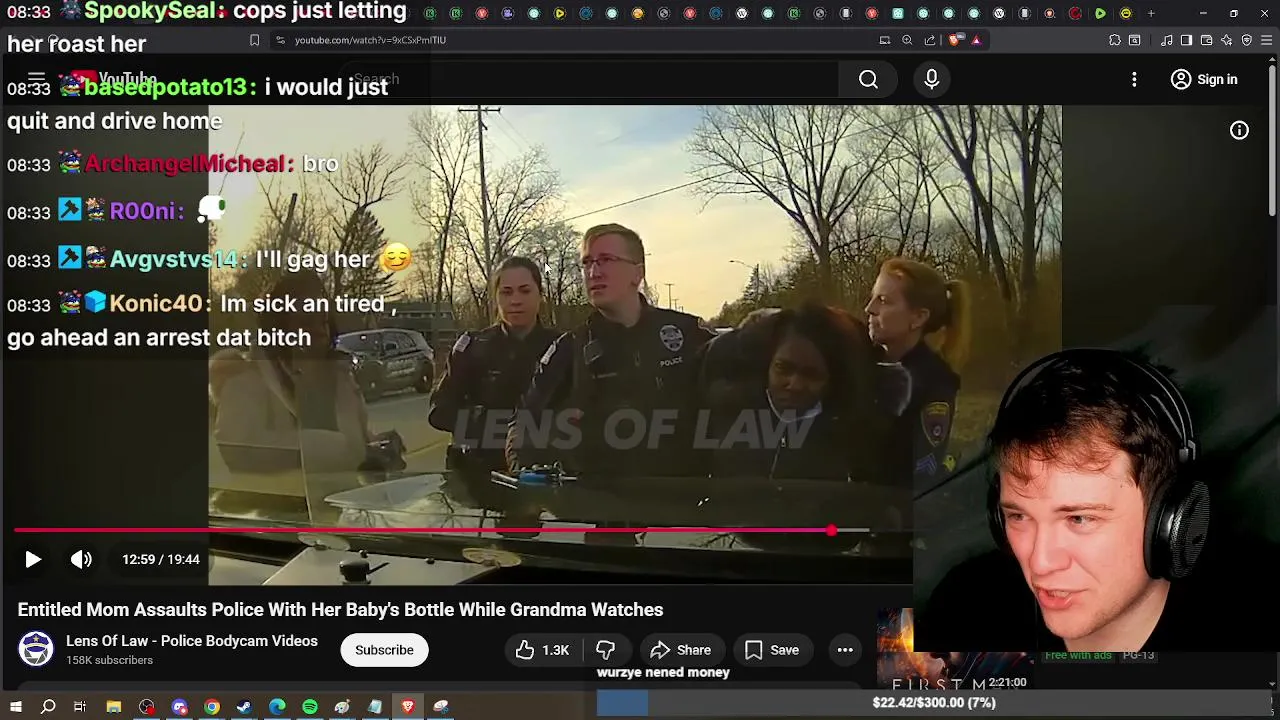Focus the YouTube search field

590,79
